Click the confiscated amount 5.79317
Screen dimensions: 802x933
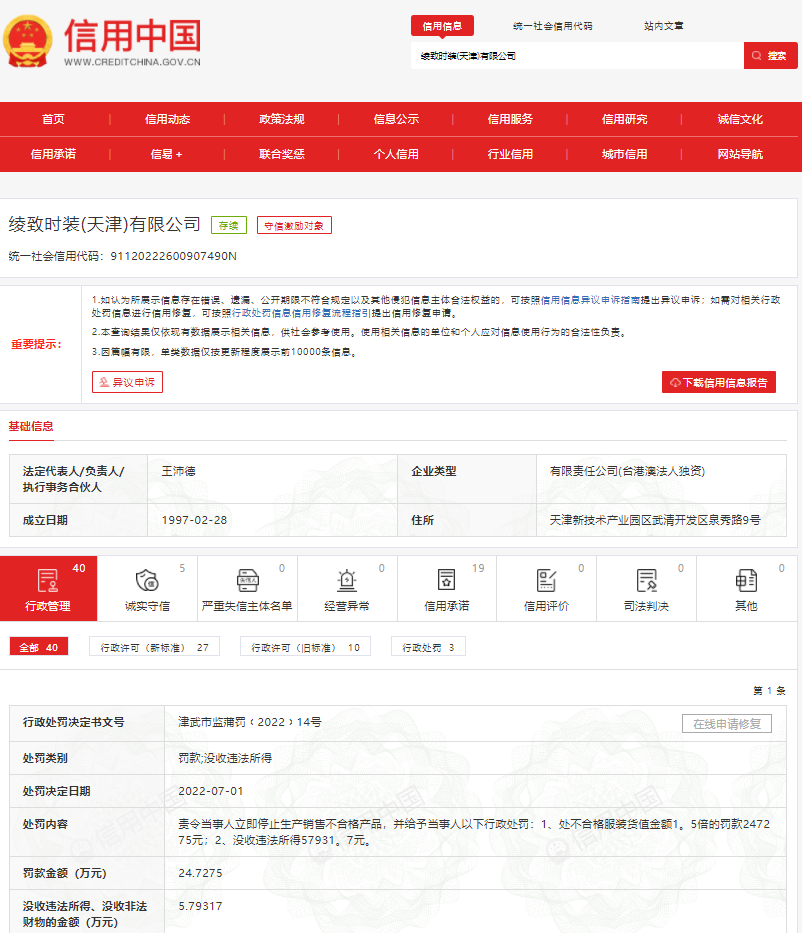[200, 906]
